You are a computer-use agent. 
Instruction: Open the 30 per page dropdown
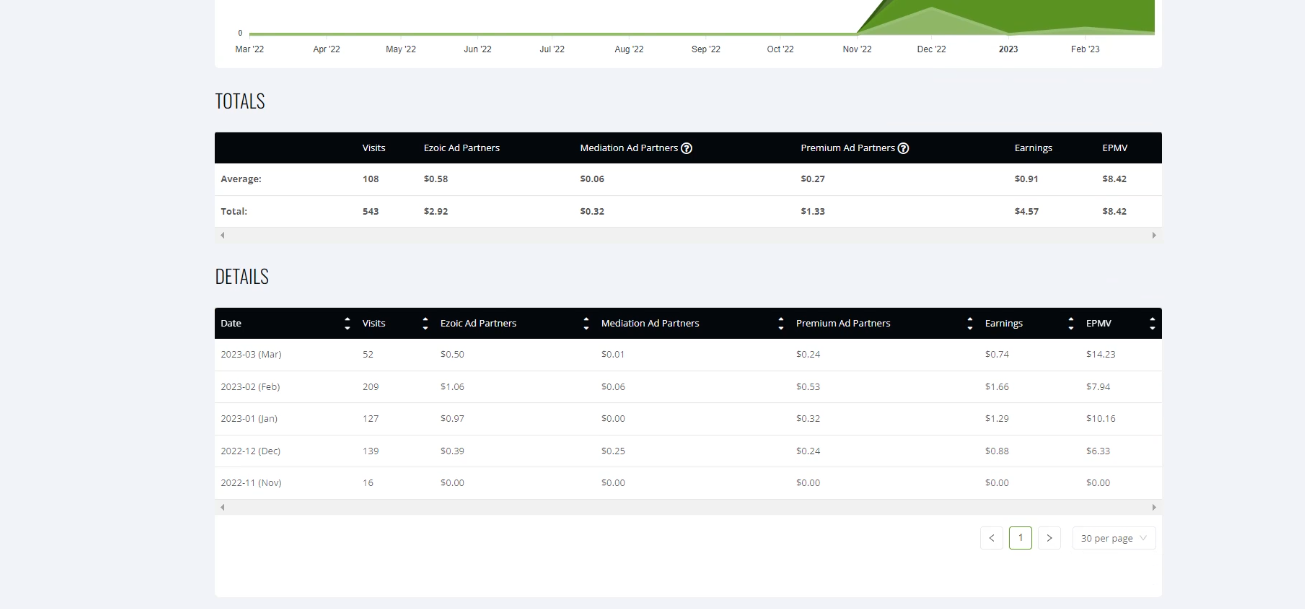click(x=1114, y=538)
